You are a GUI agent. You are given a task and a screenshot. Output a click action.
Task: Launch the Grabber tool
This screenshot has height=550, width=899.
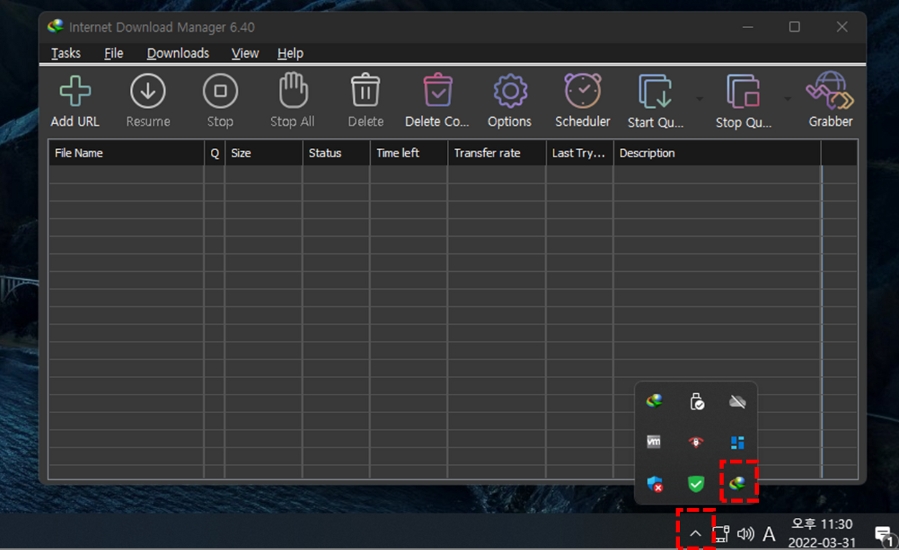point(830,100)
